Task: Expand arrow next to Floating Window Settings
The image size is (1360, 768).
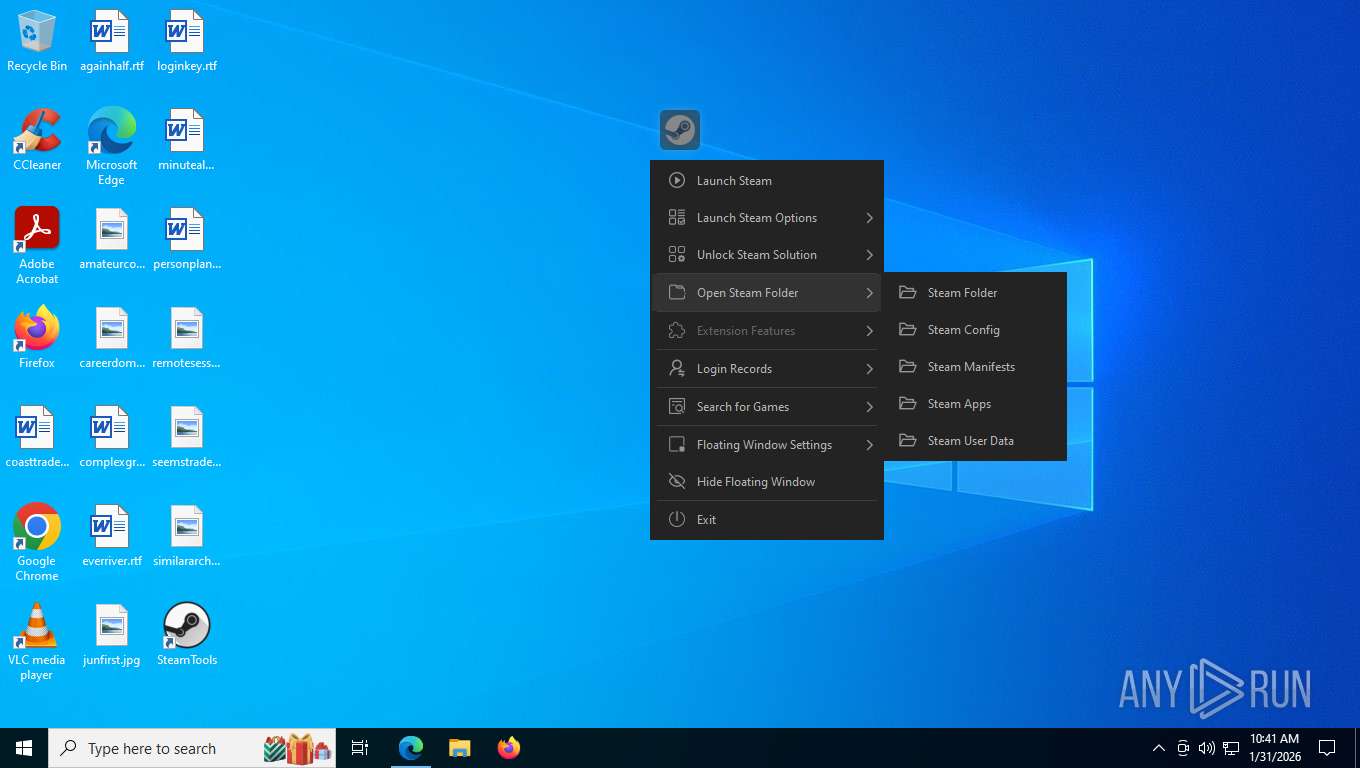Action: point(869,445)
